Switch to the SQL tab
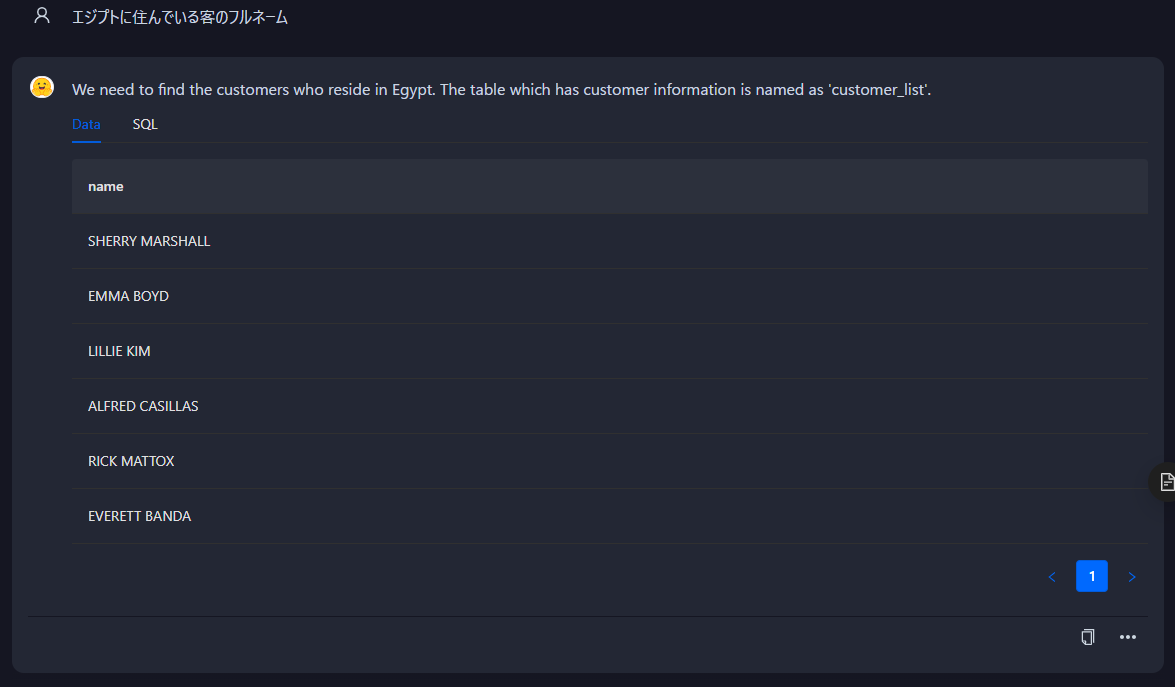1175x687 pixels. [x=145, y=125]
